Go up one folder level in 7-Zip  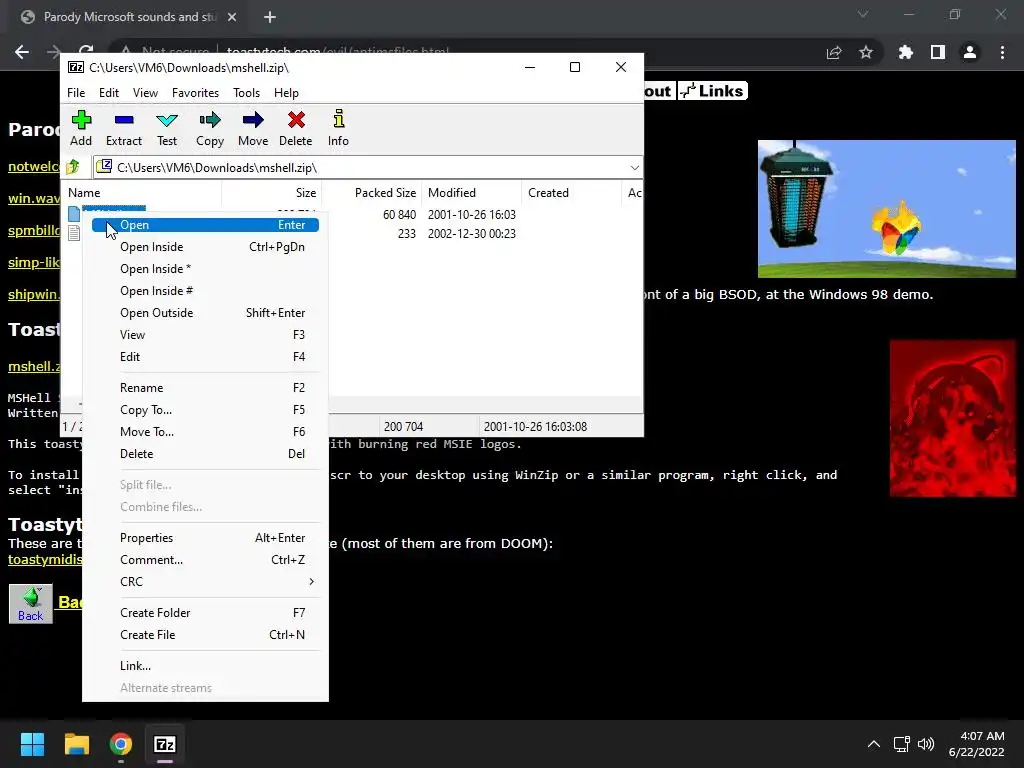click(73, 167)
